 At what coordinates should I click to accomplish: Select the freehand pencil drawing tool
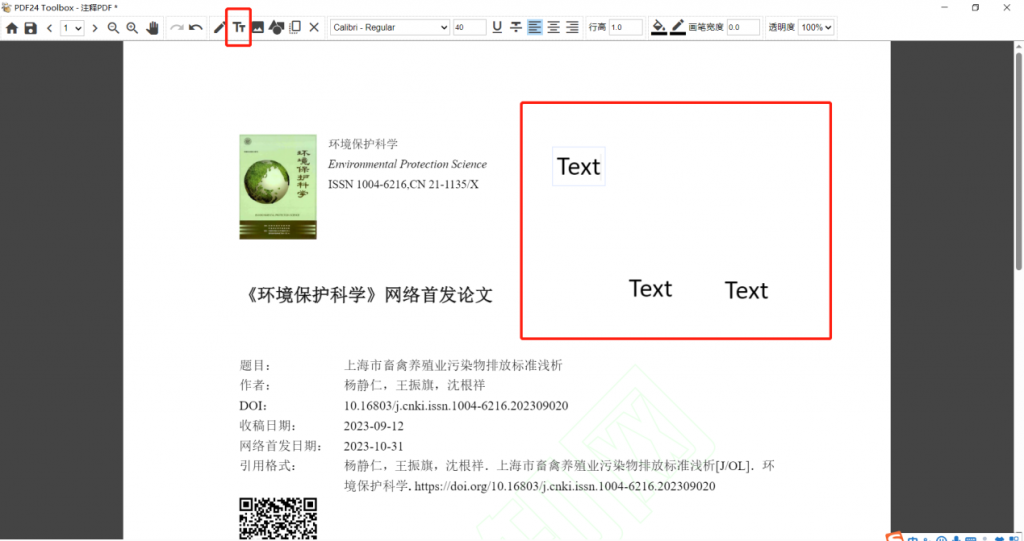coord(220,28)
